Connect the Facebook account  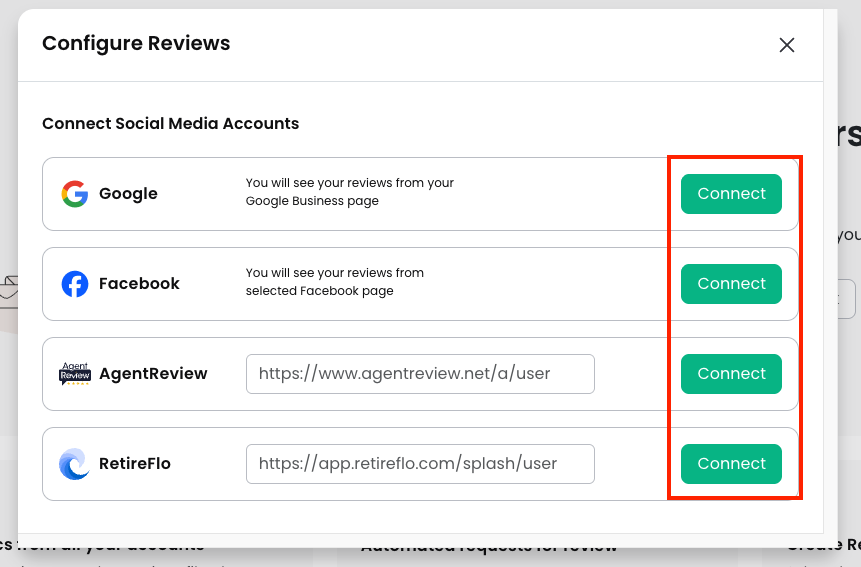click(x=731, y=284)
